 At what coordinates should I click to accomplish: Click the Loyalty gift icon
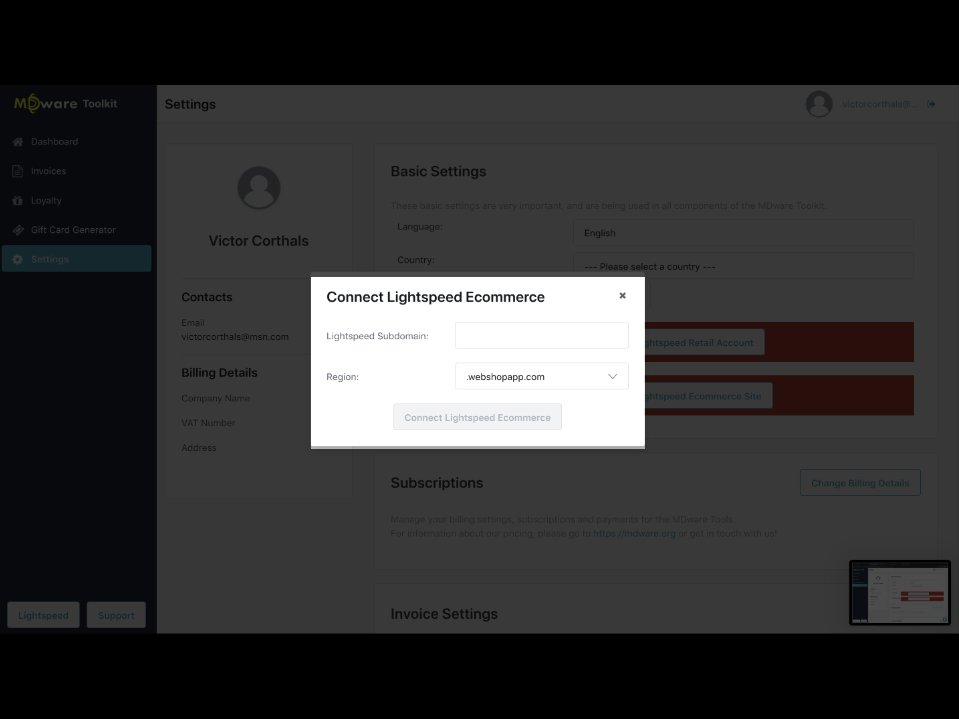(x=18, y=201)
